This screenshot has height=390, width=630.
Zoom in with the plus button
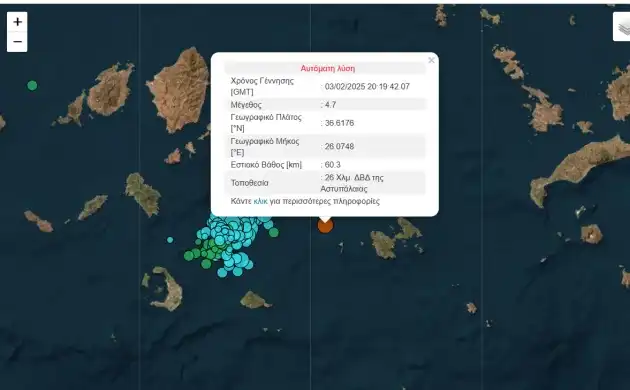point(17,22)
